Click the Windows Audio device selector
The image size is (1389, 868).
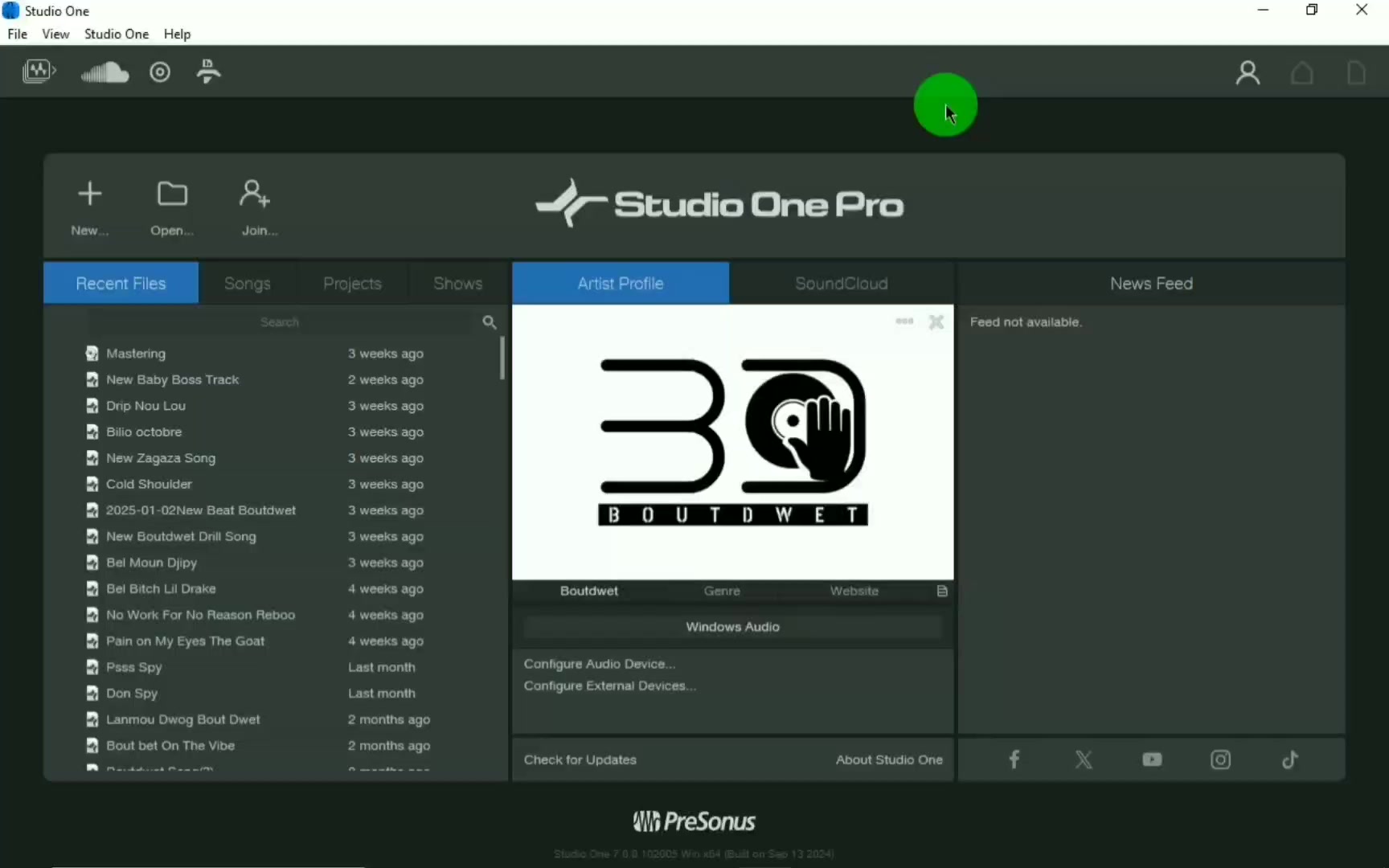(x=733, y=627)
